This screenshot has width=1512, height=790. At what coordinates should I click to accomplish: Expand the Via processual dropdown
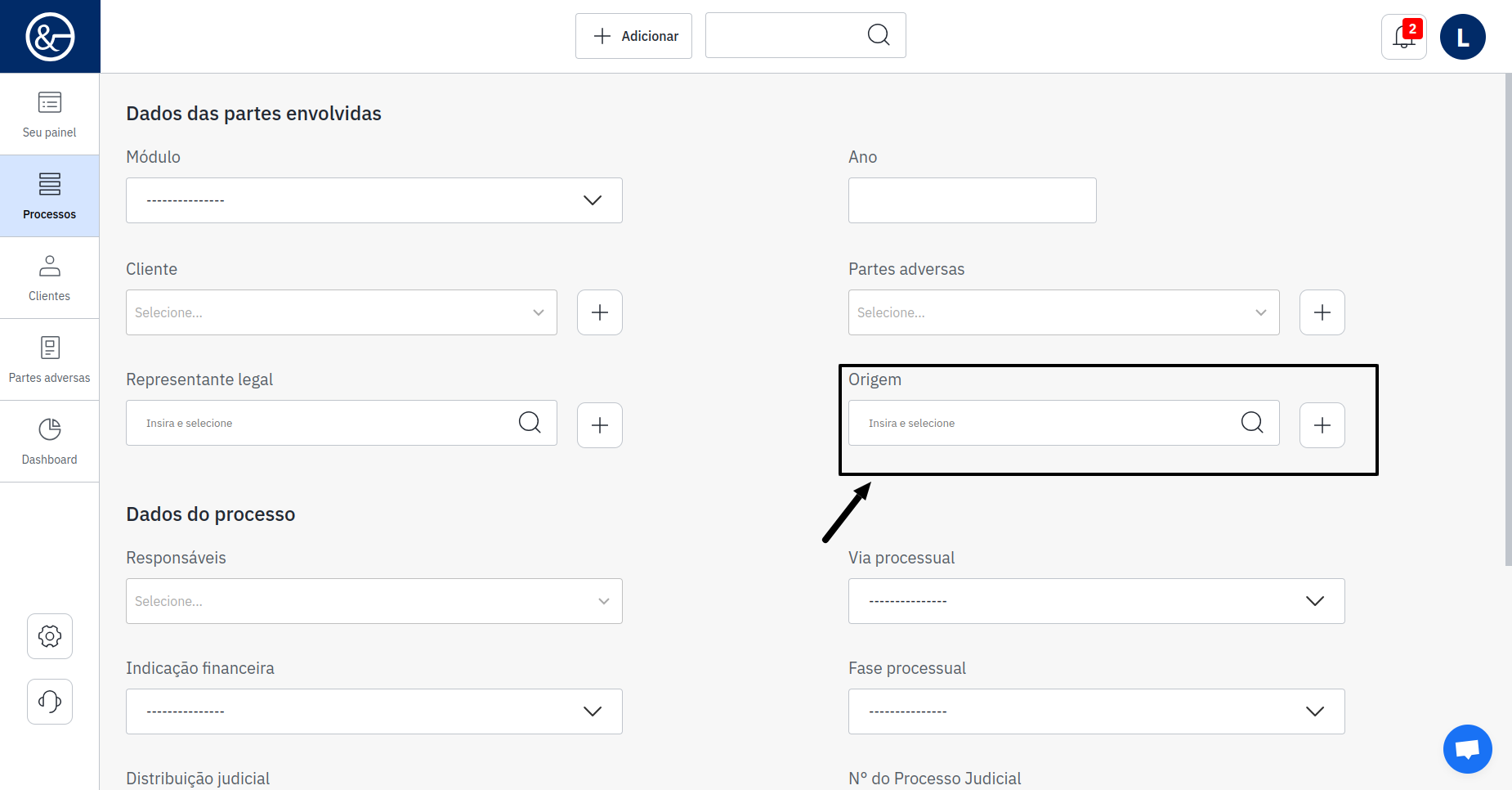click(1096, 601)
